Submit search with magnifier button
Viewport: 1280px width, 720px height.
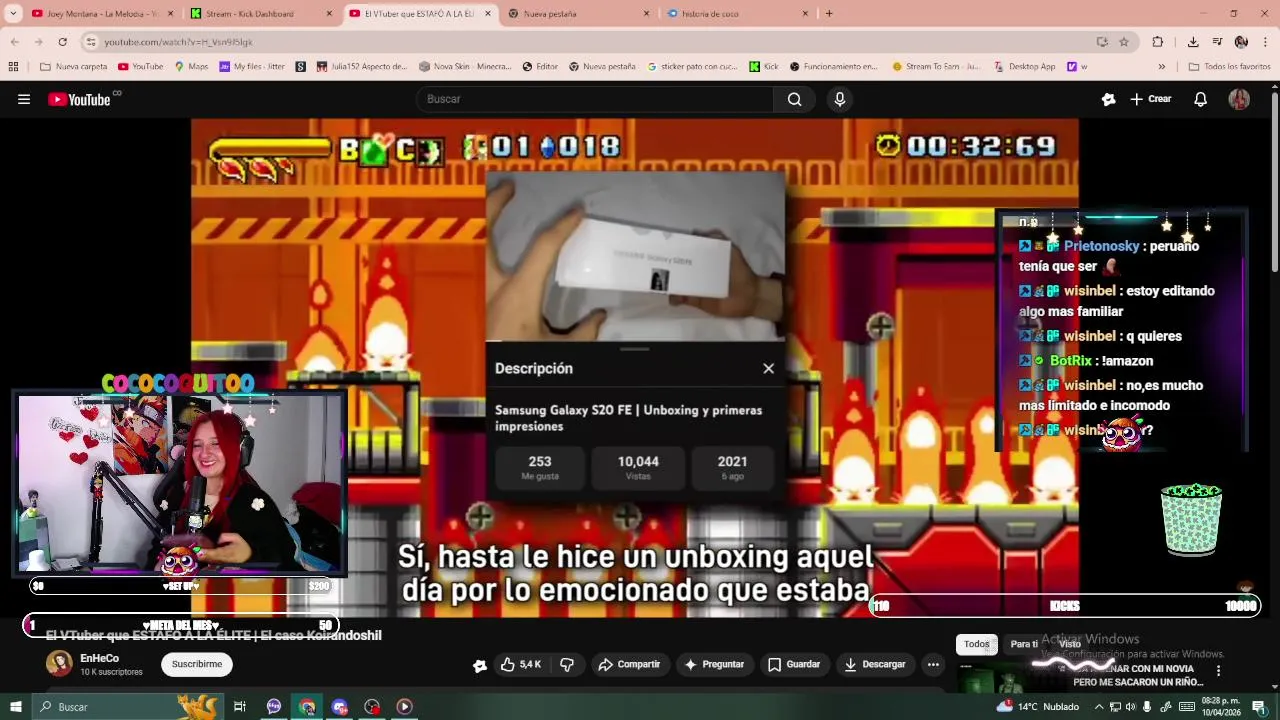click(x=794, y=99)
